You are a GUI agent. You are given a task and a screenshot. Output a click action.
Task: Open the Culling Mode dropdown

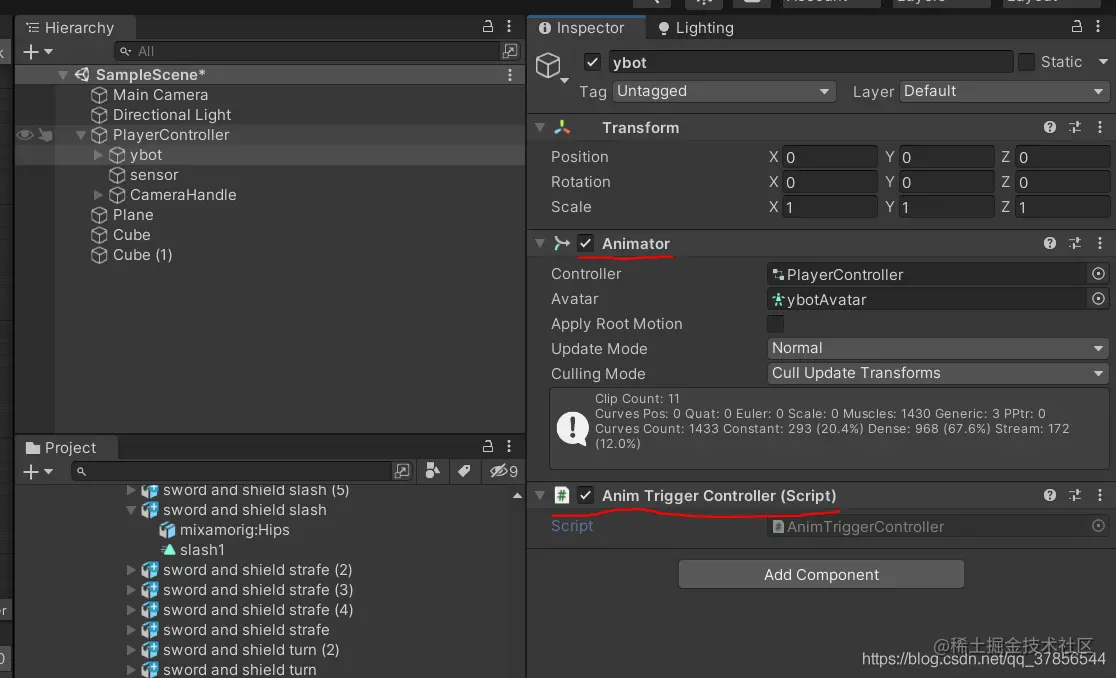[937, 373]
